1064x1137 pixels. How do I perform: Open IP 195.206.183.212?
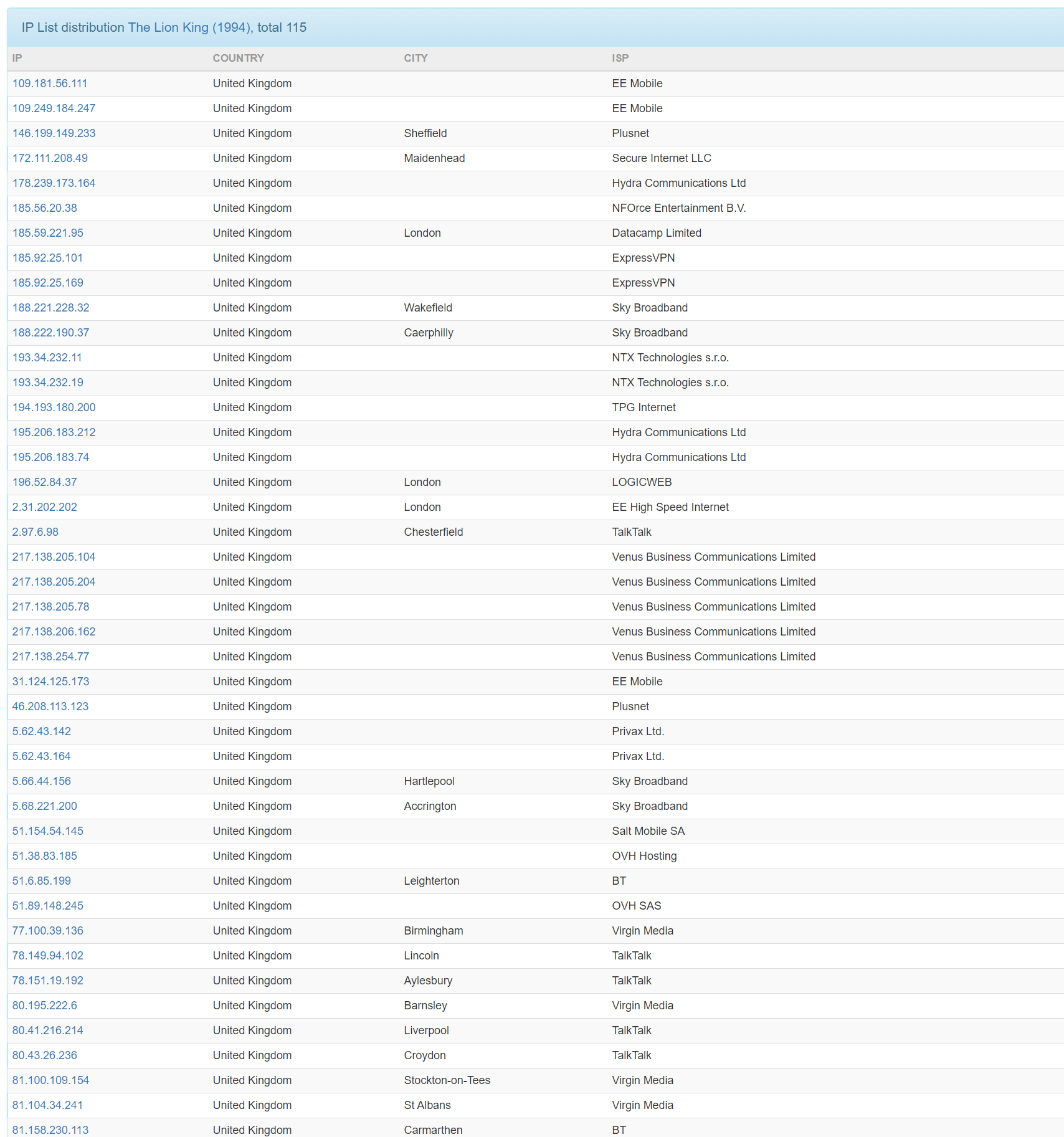point(54,432)
